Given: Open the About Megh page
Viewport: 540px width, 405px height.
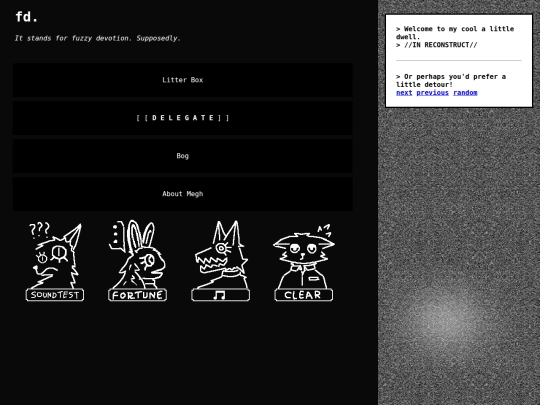Looking at the screenshot, I should 183,194.
